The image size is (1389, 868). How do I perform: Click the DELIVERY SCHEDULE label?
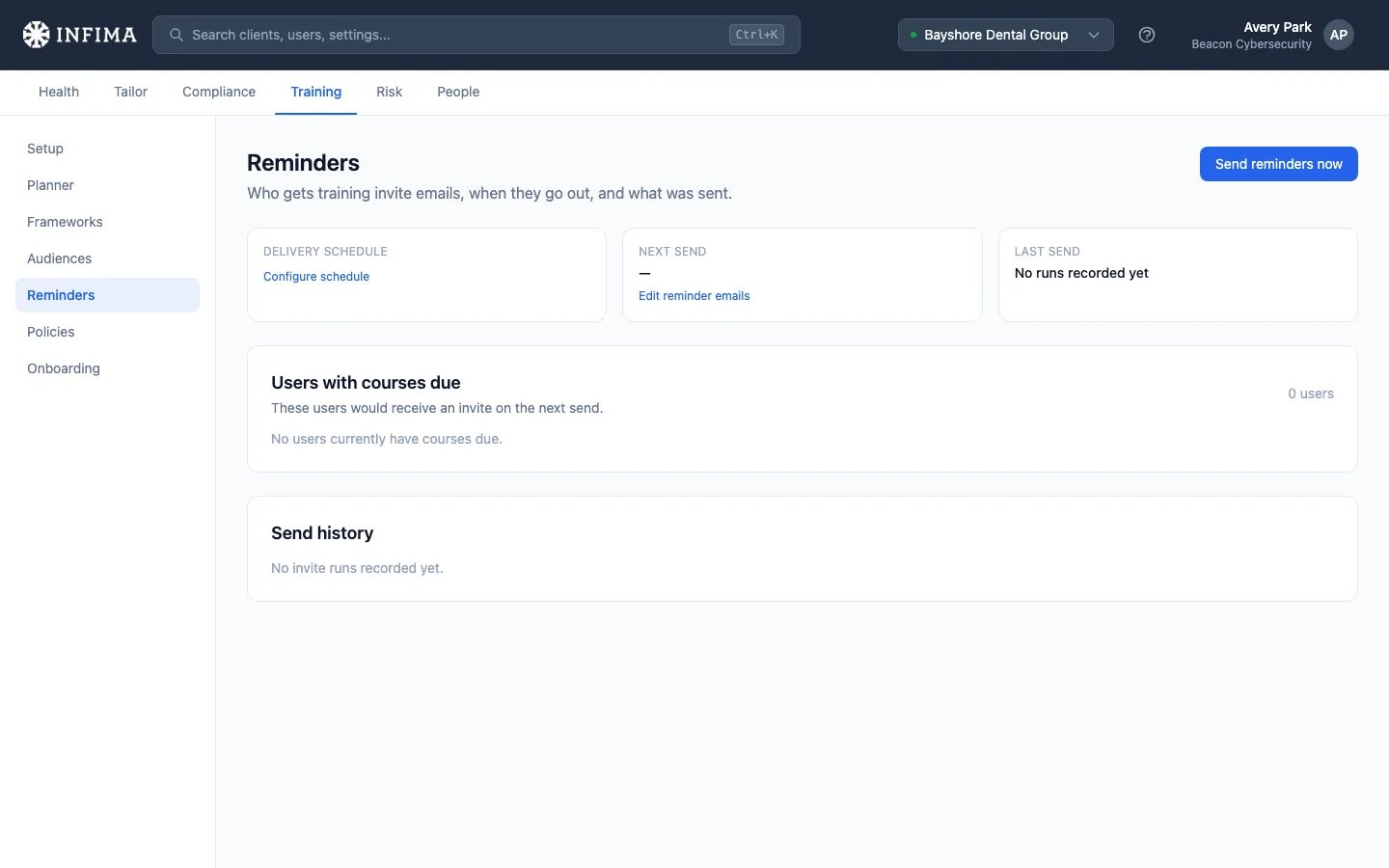[x=325, y=252]
